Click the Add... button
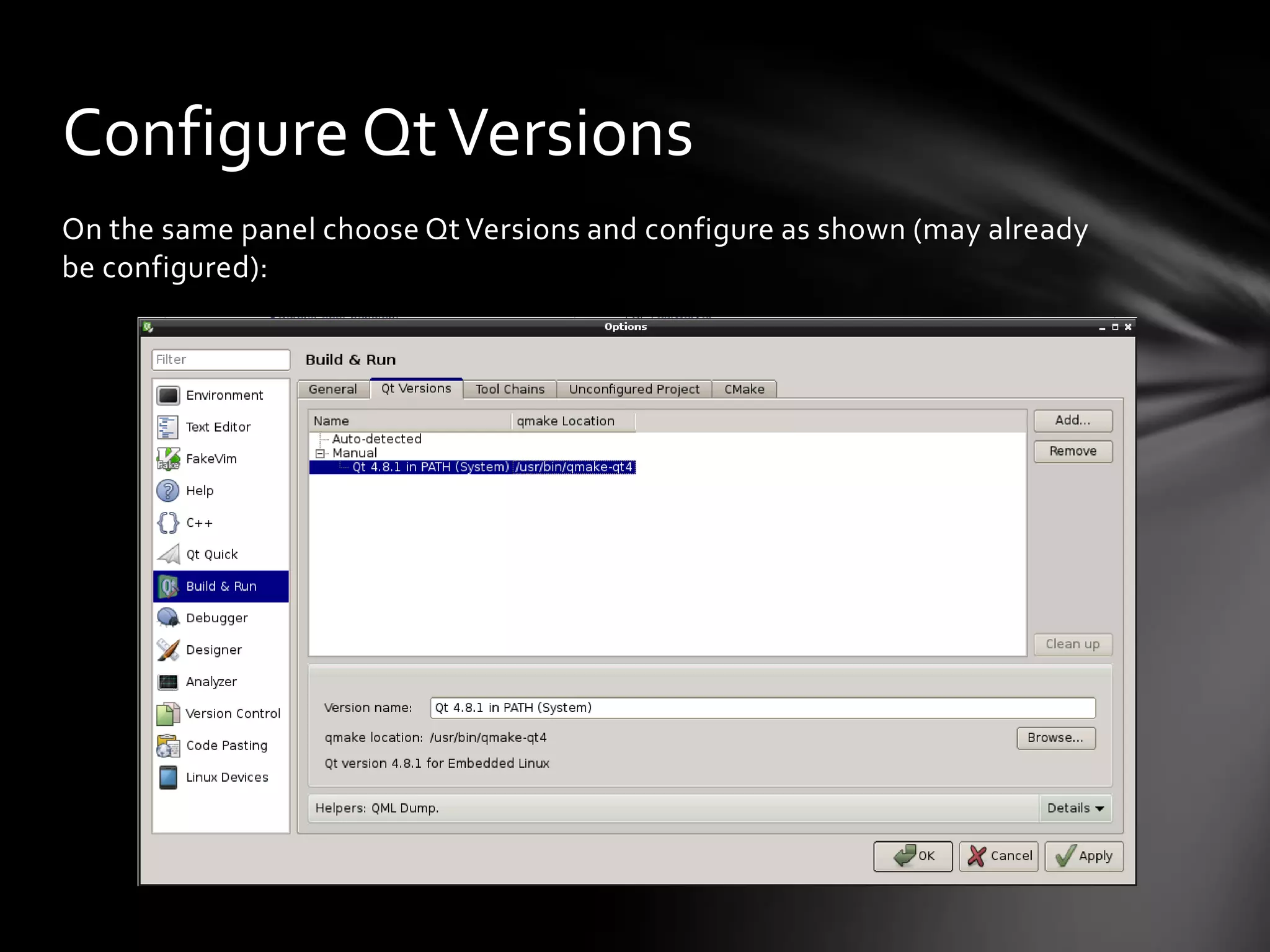Viewport: 1270px width, 952px height. 1073,420
